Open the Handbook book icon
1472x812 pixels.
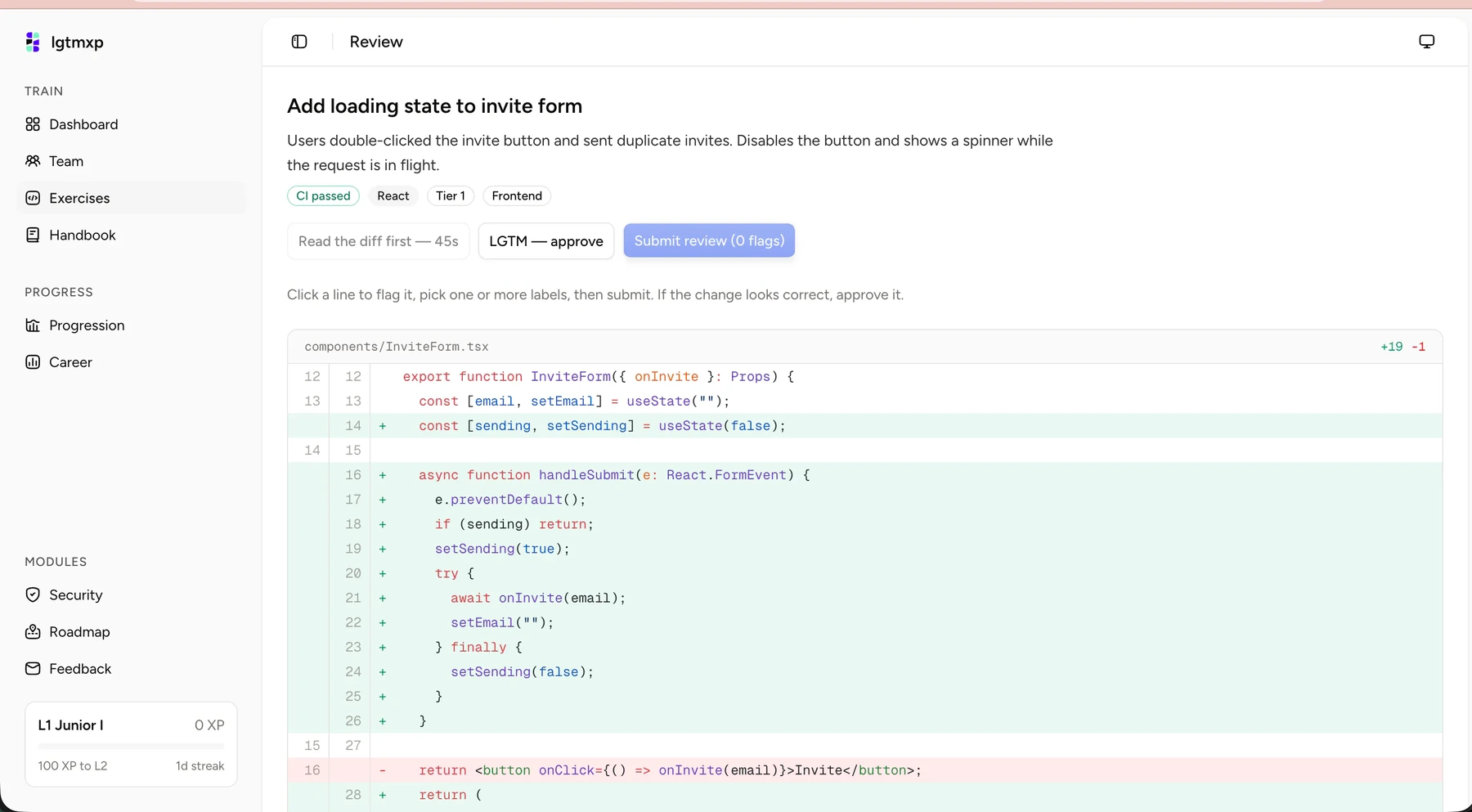33,235
